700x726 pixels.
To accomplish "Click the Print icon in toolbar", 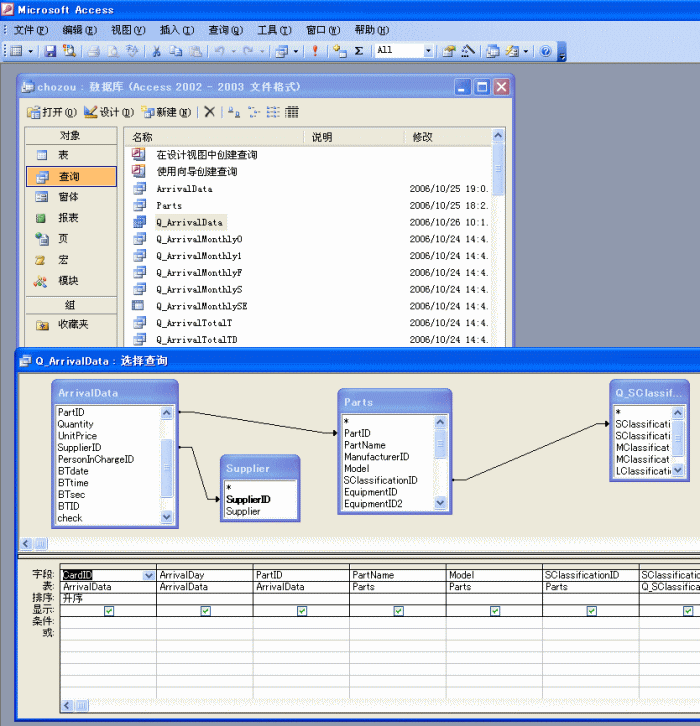I will 94,51.
